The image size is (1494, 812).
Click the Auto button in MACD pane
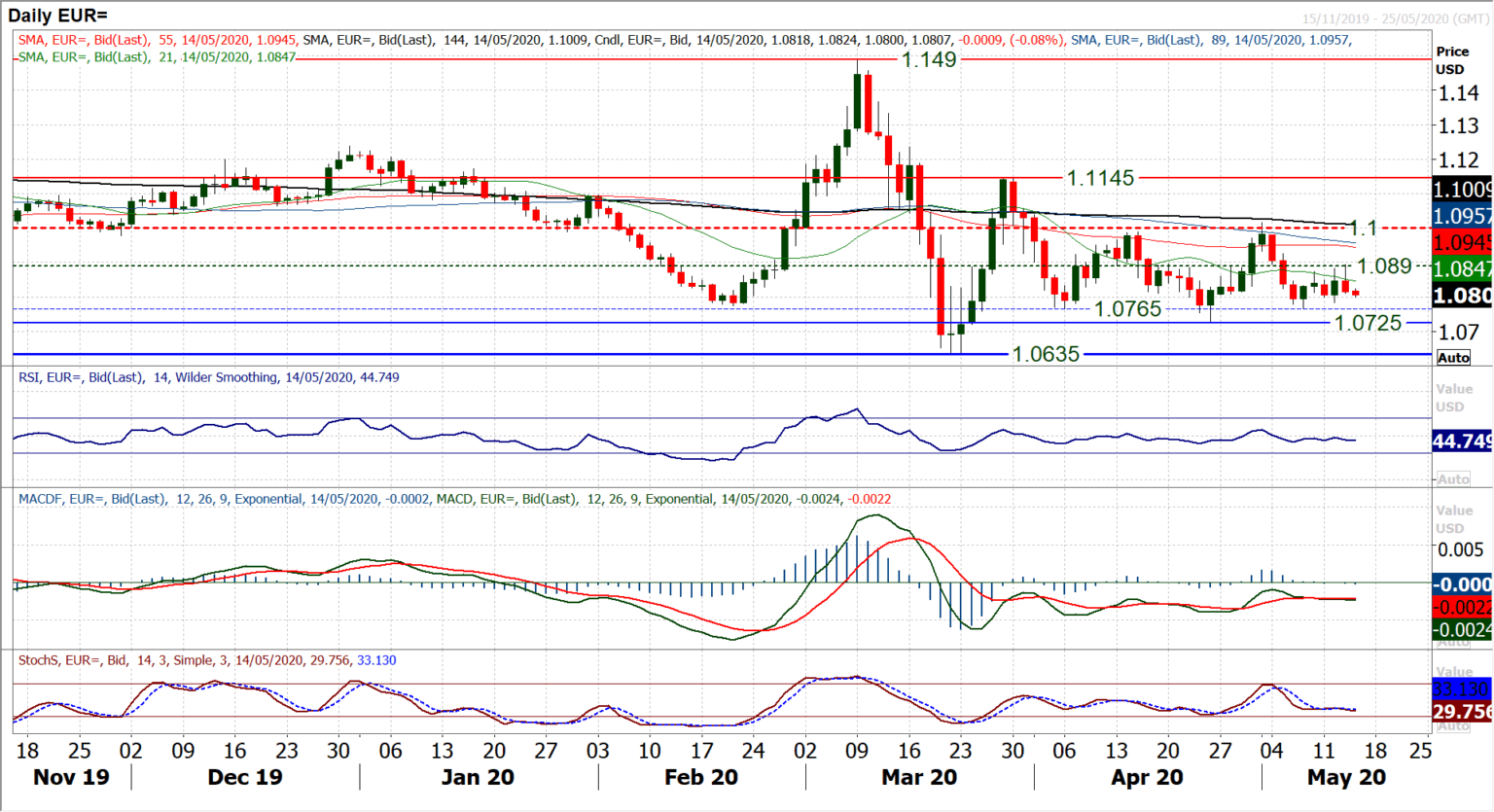pos(1453,643)
